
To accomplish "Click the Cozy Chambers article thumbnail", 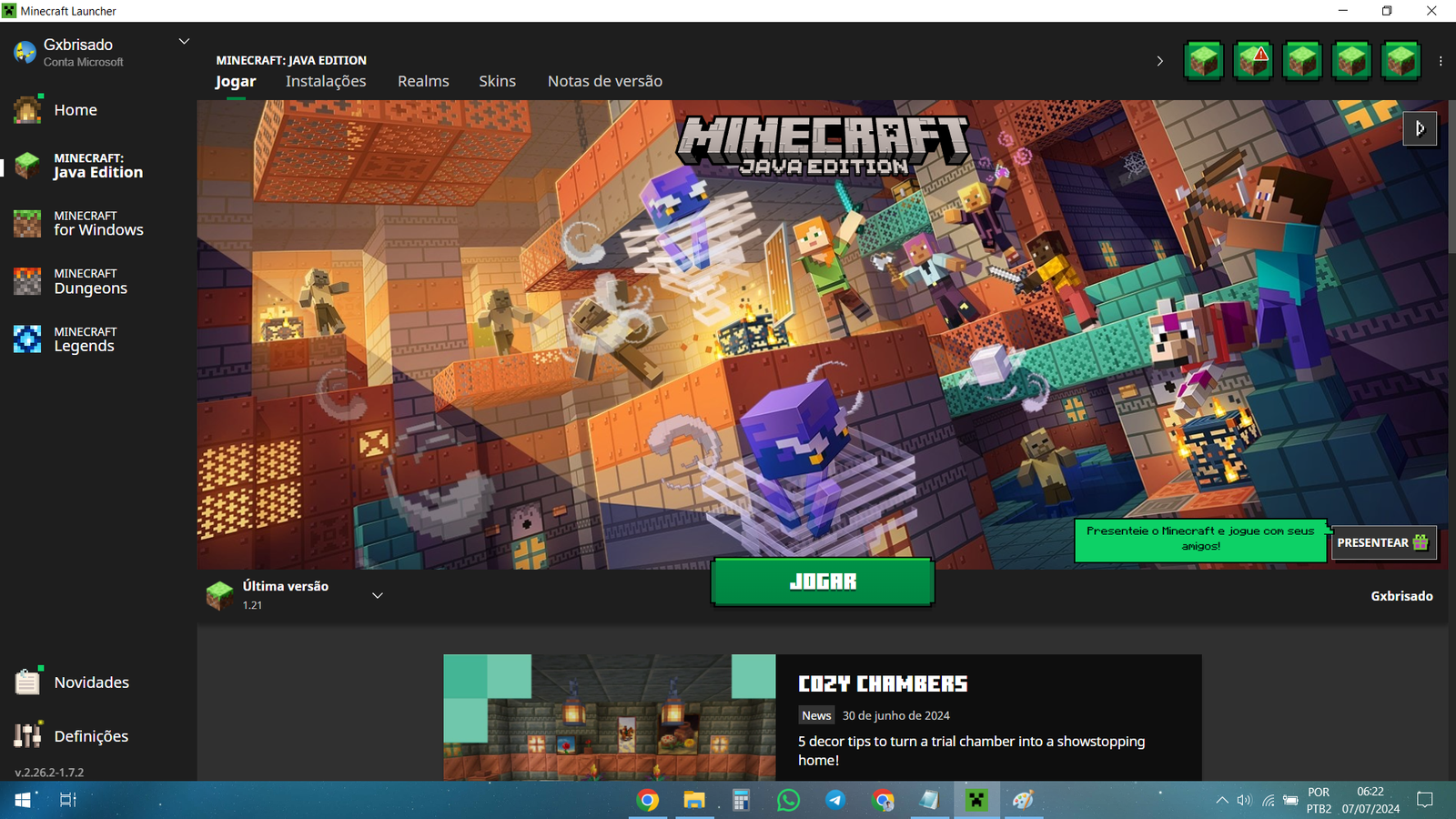I will (610, 717).
